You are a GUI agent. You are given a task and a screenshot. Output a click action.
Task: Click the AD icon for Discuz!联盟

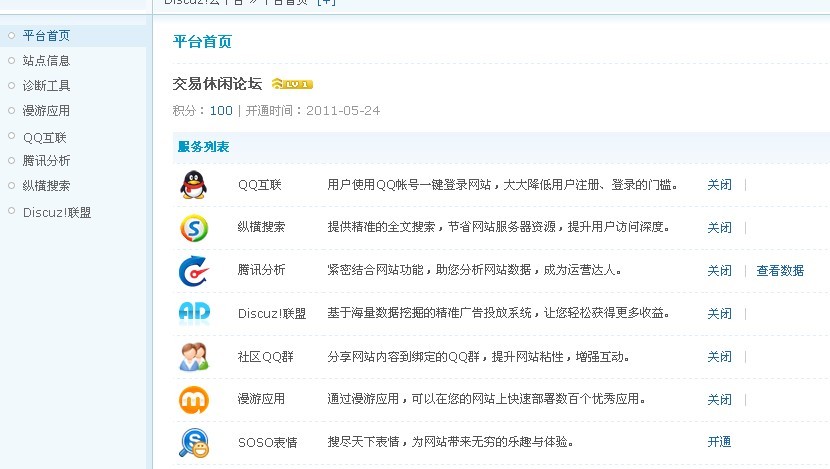tap(194, 312)
